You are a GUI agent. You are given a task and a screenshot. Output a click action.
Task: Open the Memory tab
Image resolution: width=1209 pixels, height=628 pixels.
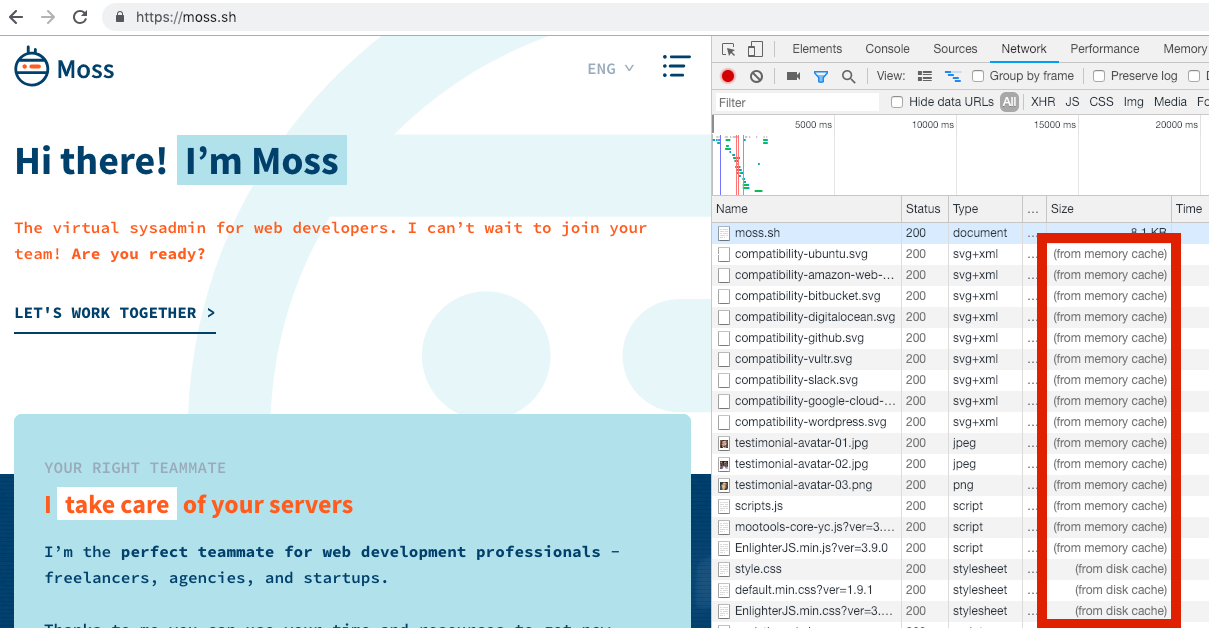click(1184, 49)
